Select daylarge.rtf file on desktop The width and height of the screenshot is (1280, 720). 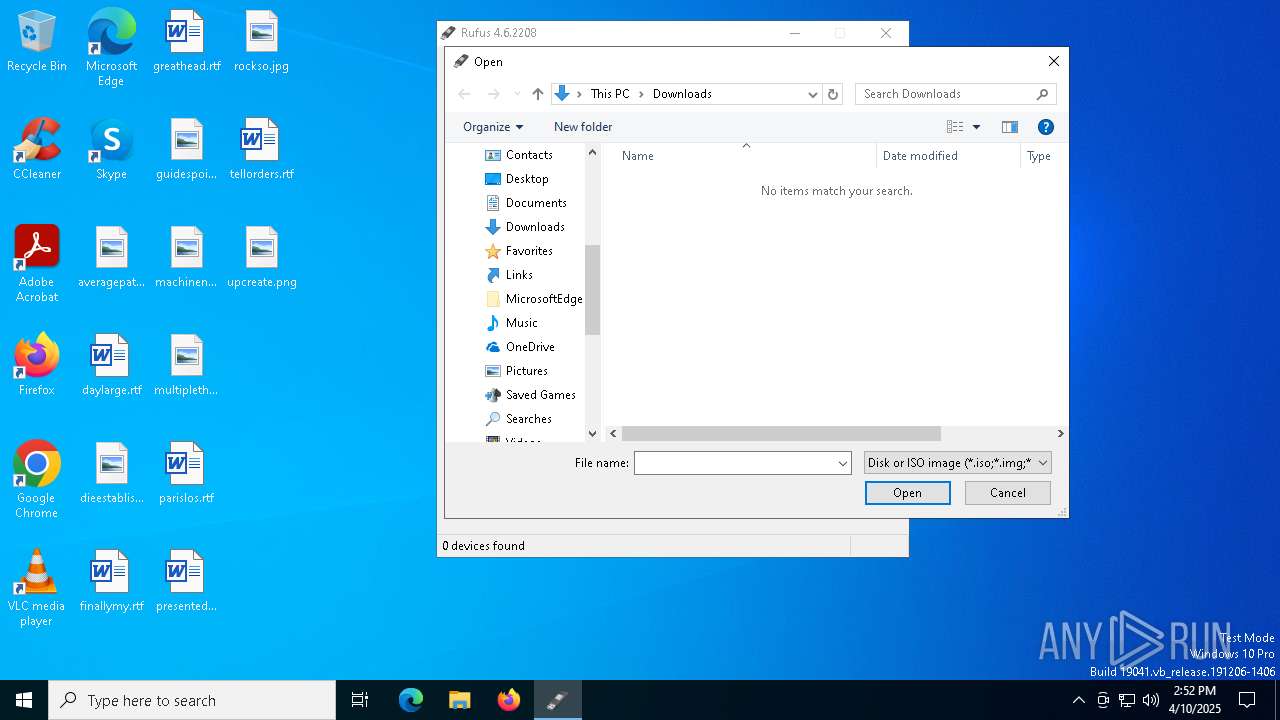111,366
